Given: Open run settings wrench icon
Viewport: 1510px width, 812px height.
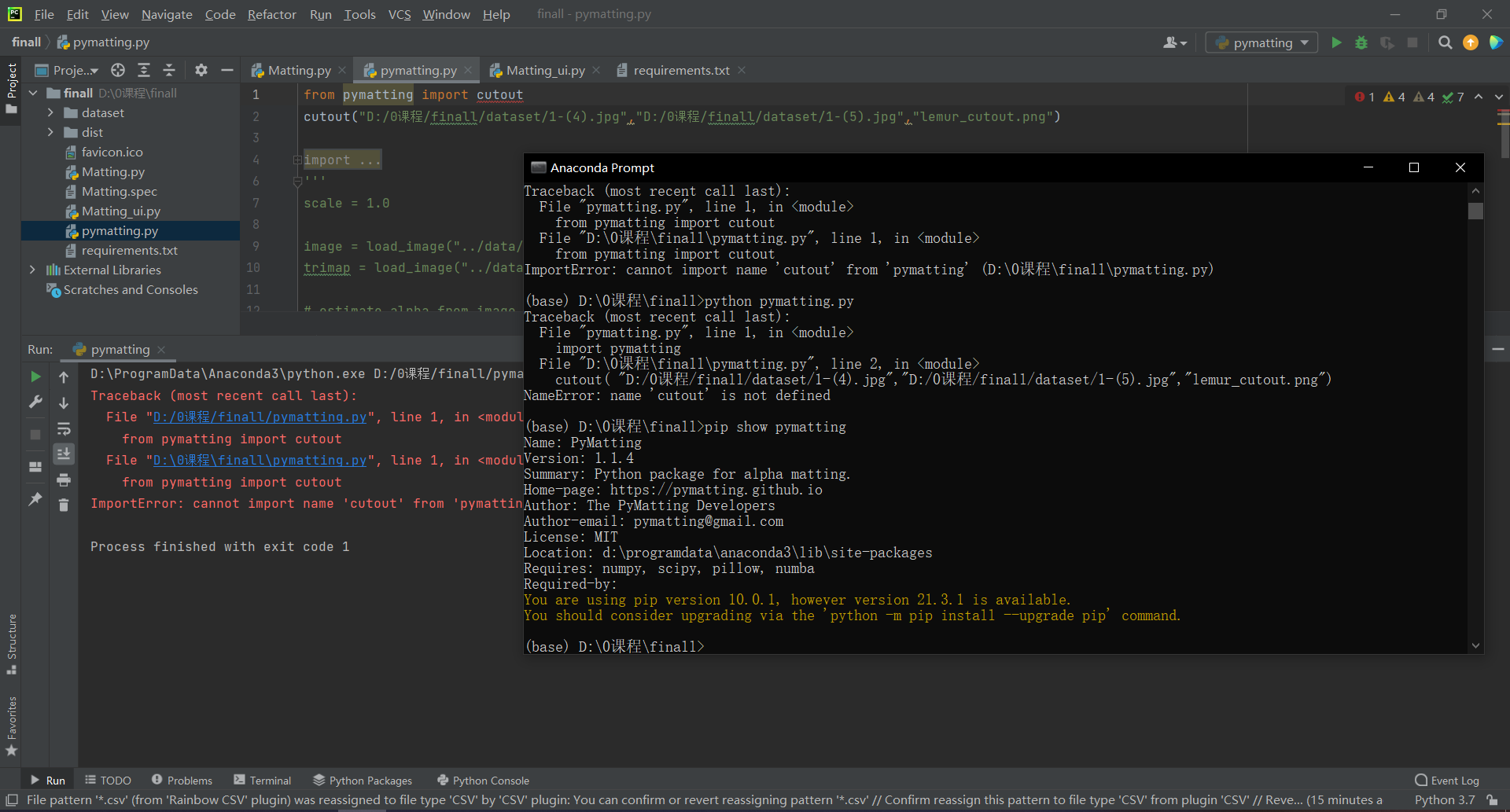Looking at the screenshot, I should (35, 402).
